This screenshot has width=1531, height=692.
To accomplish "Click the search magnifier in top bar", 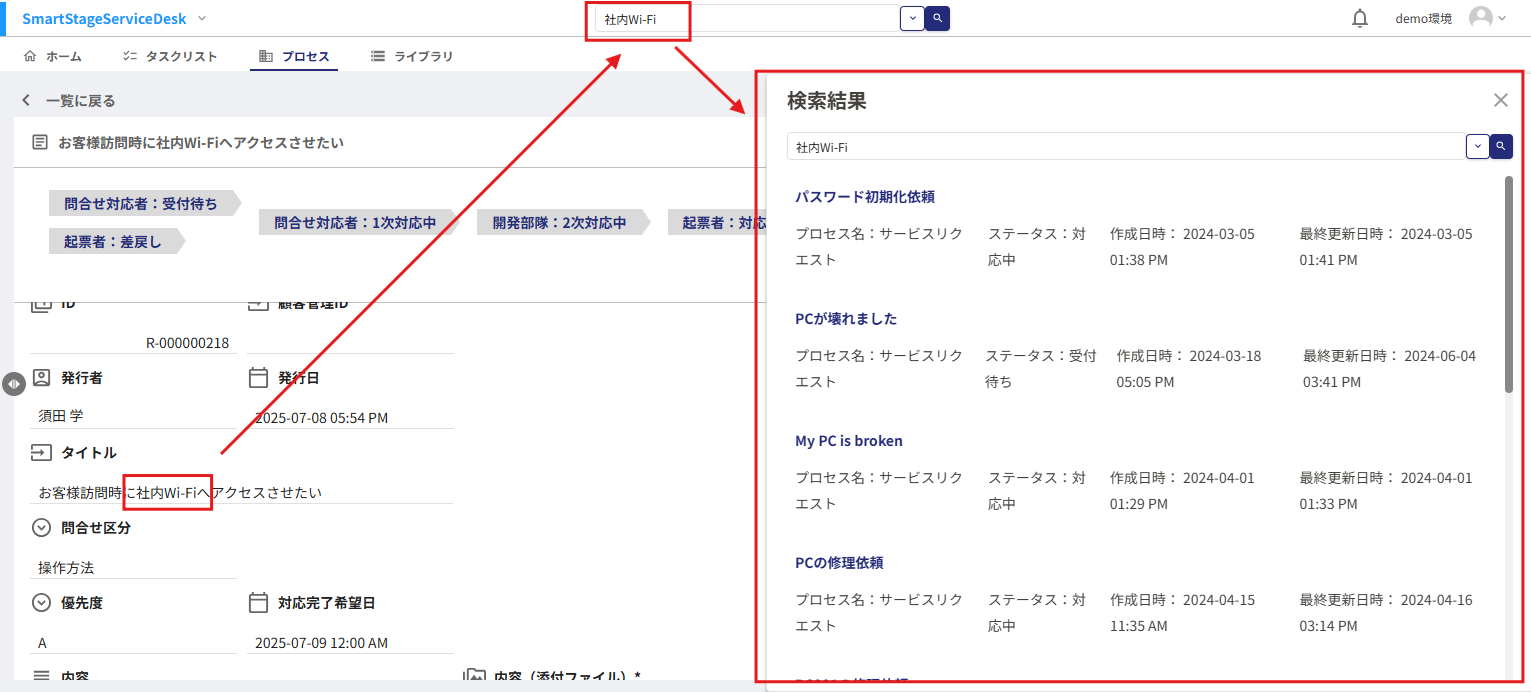I will click(937, 18).
